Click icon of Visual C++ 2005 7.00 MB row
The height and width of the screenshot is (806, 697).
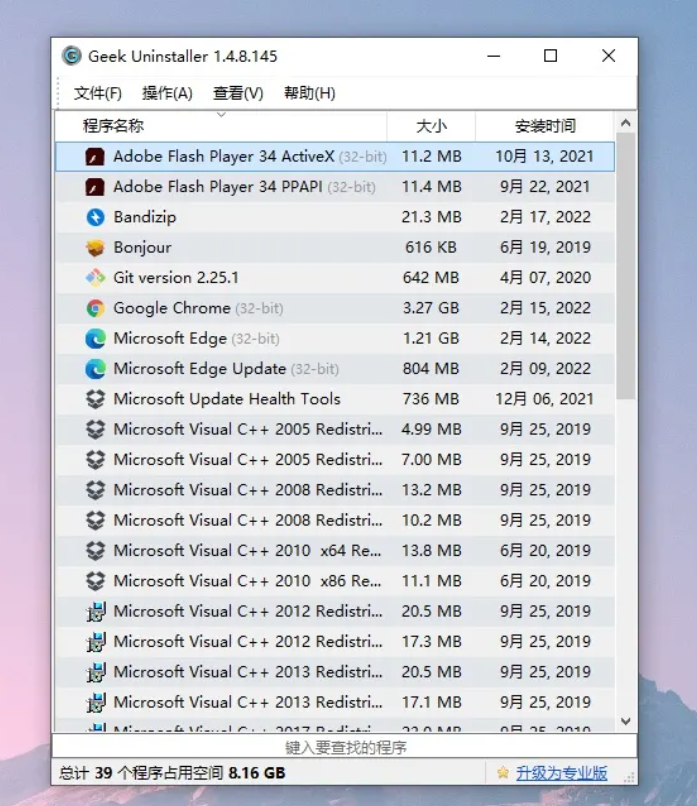[x=95, y=460]
